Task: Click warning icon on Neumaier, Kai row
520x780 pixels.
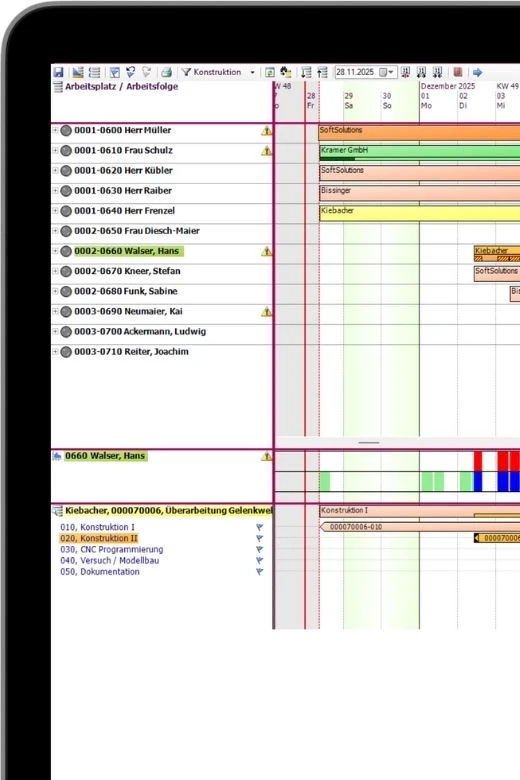Action: 266,312
